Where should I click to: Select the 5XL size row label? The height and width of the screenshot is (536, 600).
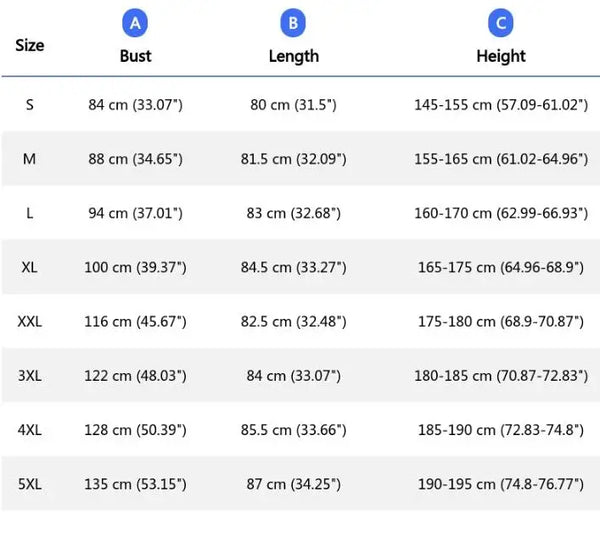pos(30,484)
